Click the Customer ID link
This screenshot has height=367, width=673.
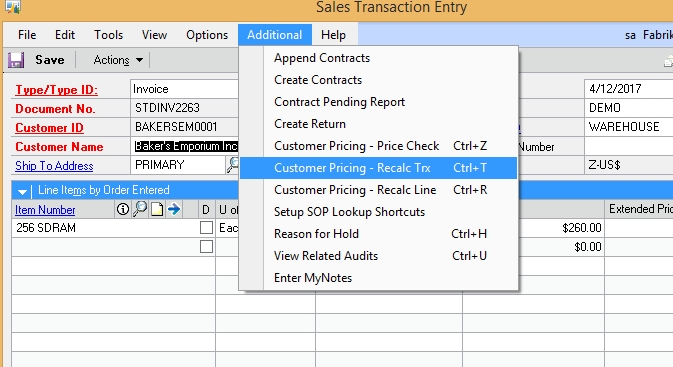coord(49,128)
